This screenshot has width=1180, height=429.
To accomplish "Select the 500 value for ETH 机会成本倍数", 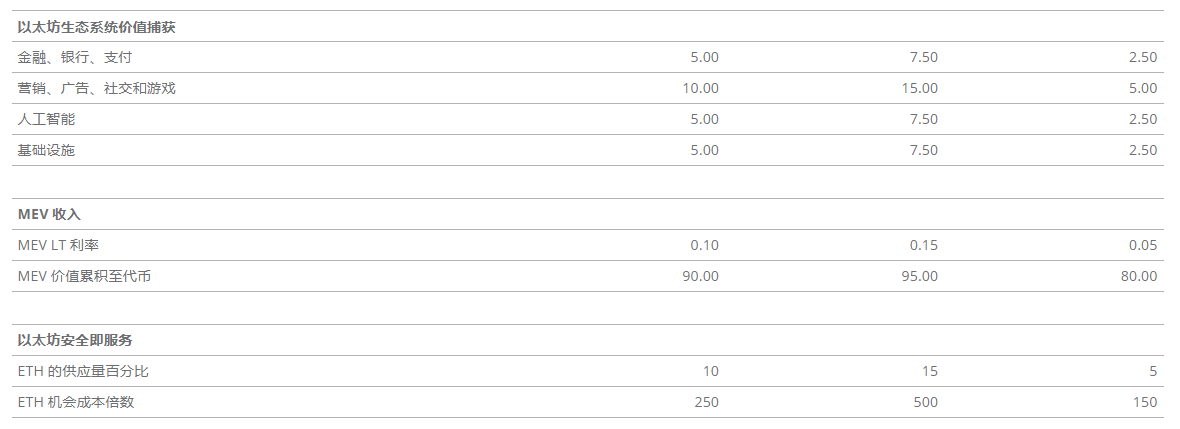I will point(926,402).
